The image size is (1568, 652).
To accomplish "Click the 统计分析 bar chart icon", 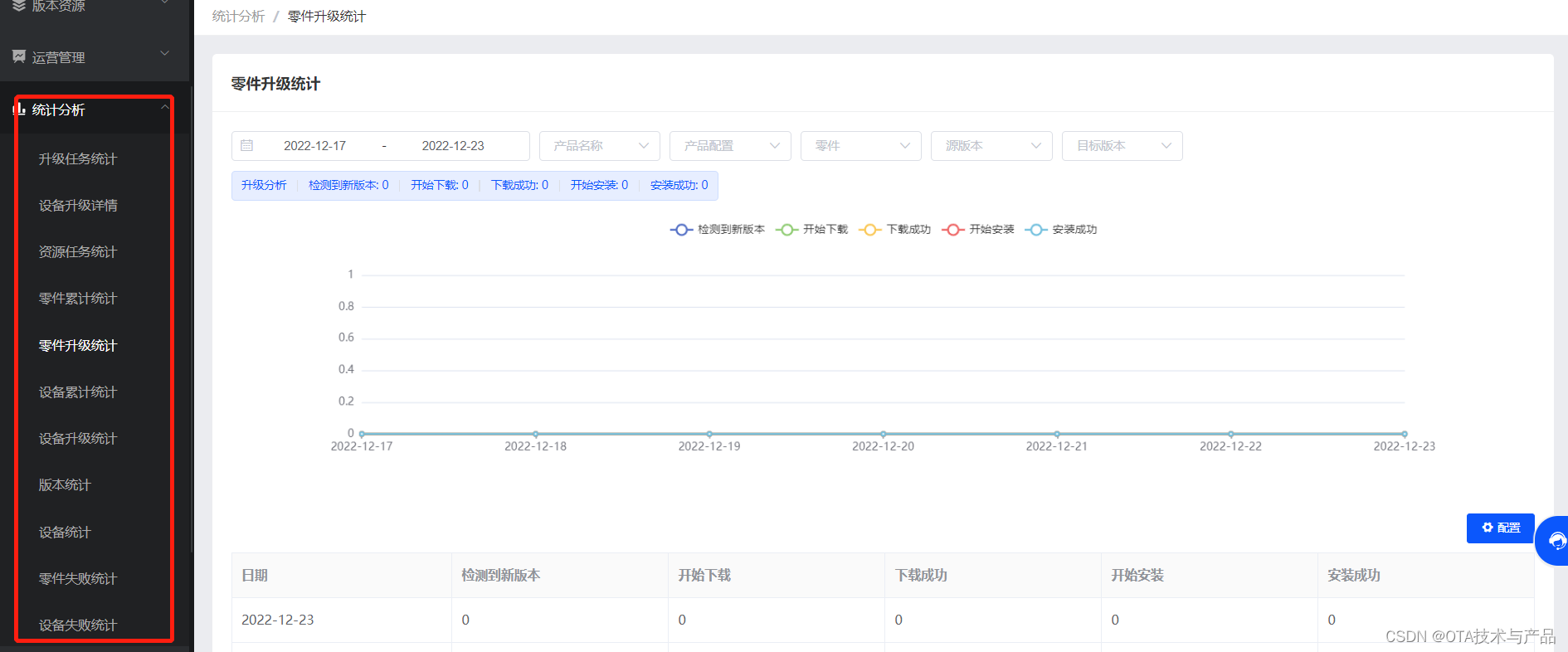I will [19, 109].
